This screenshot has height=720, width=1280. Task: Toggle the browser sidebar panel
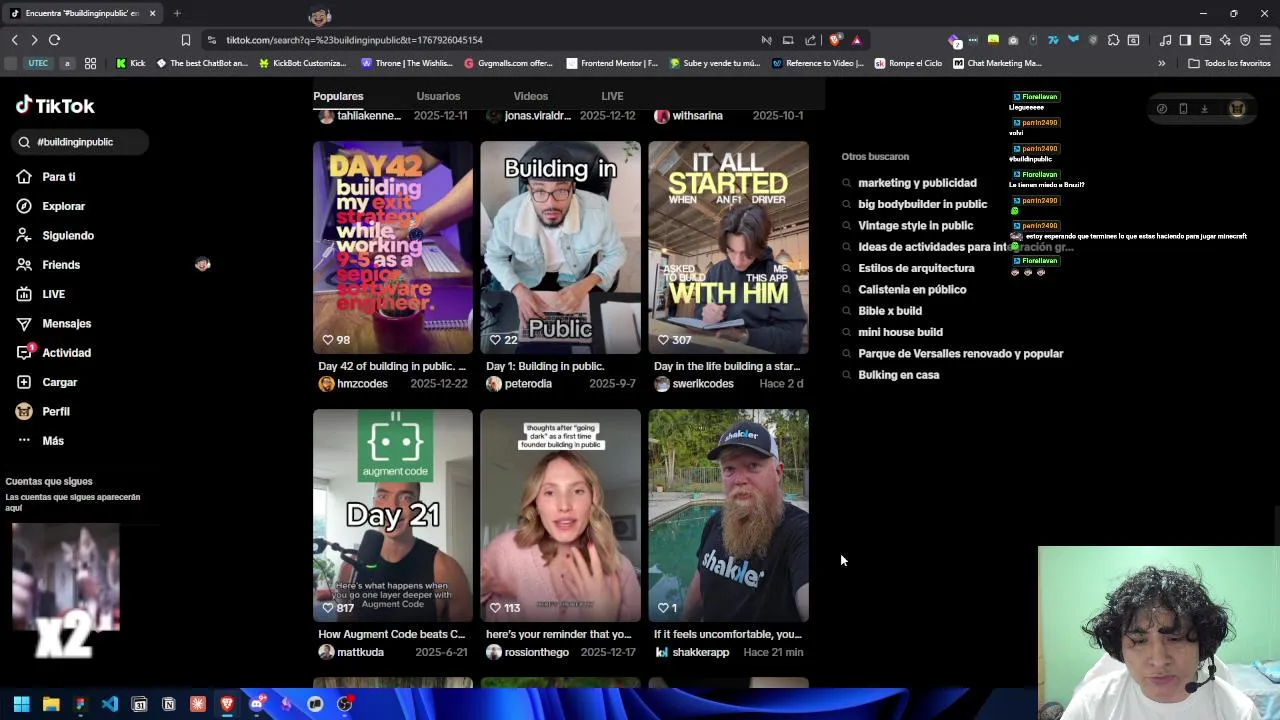1185,40
